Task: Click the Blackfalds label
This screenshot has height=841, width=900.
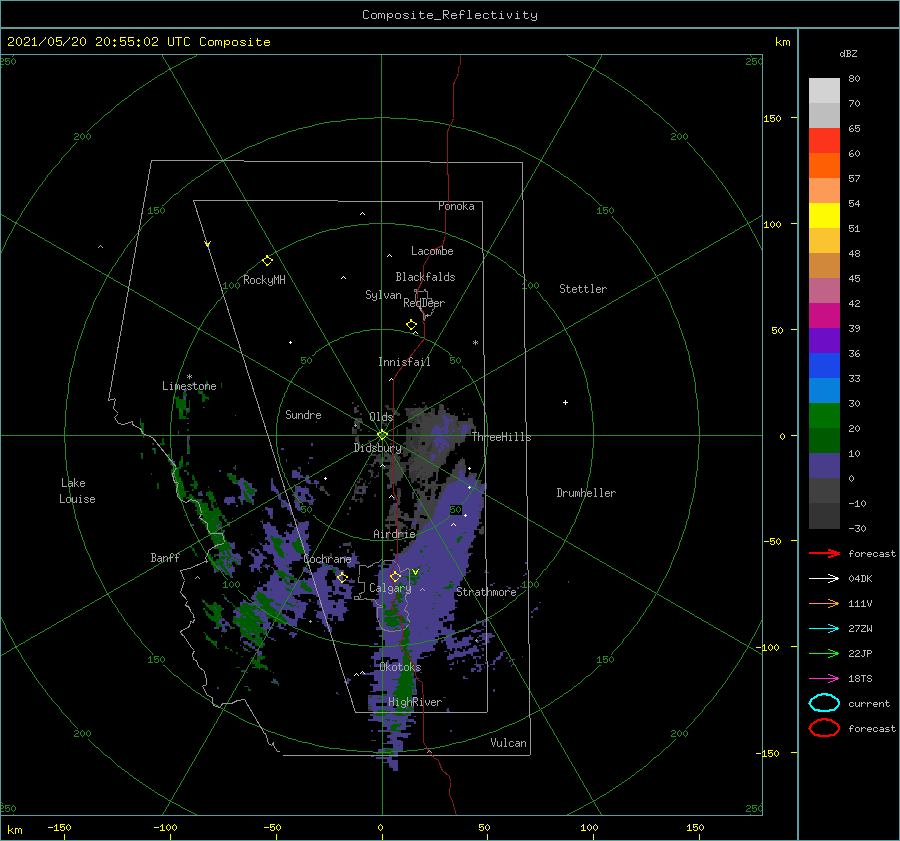Action: (x=425, y=277)
